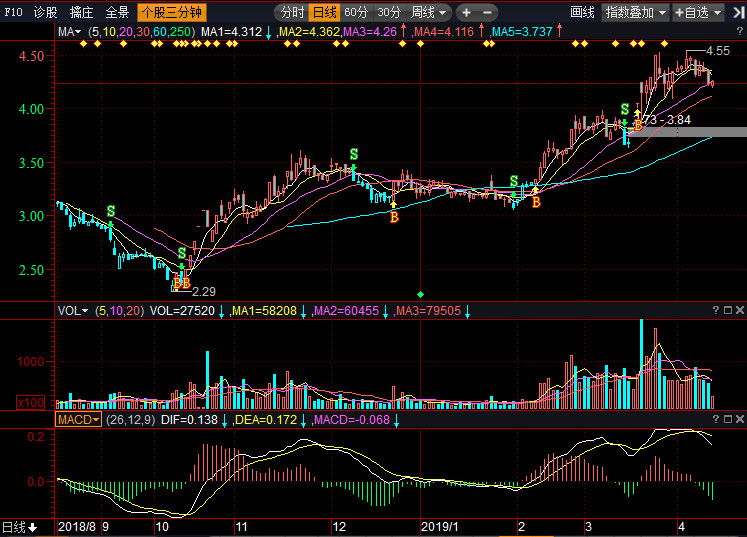Switch to 分时 intraday view
747x537 pixels.
point(291,13)
